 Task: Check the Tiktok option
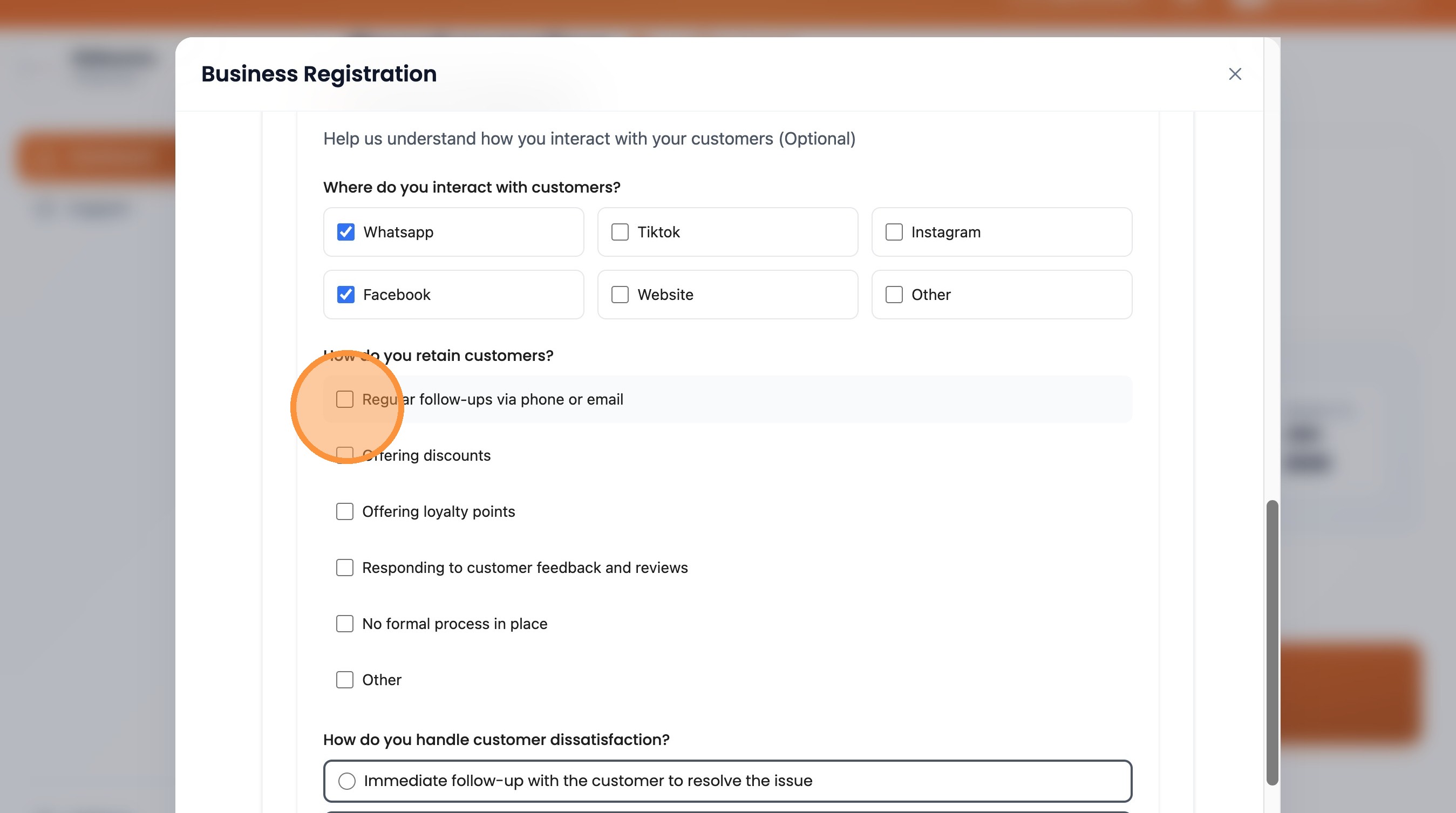(x=620, y=232)
